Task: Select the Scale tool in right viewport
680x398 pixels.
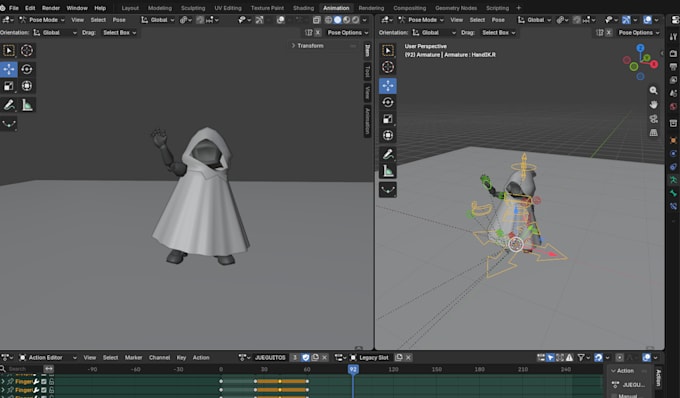Action: click(x=388, y=119)
